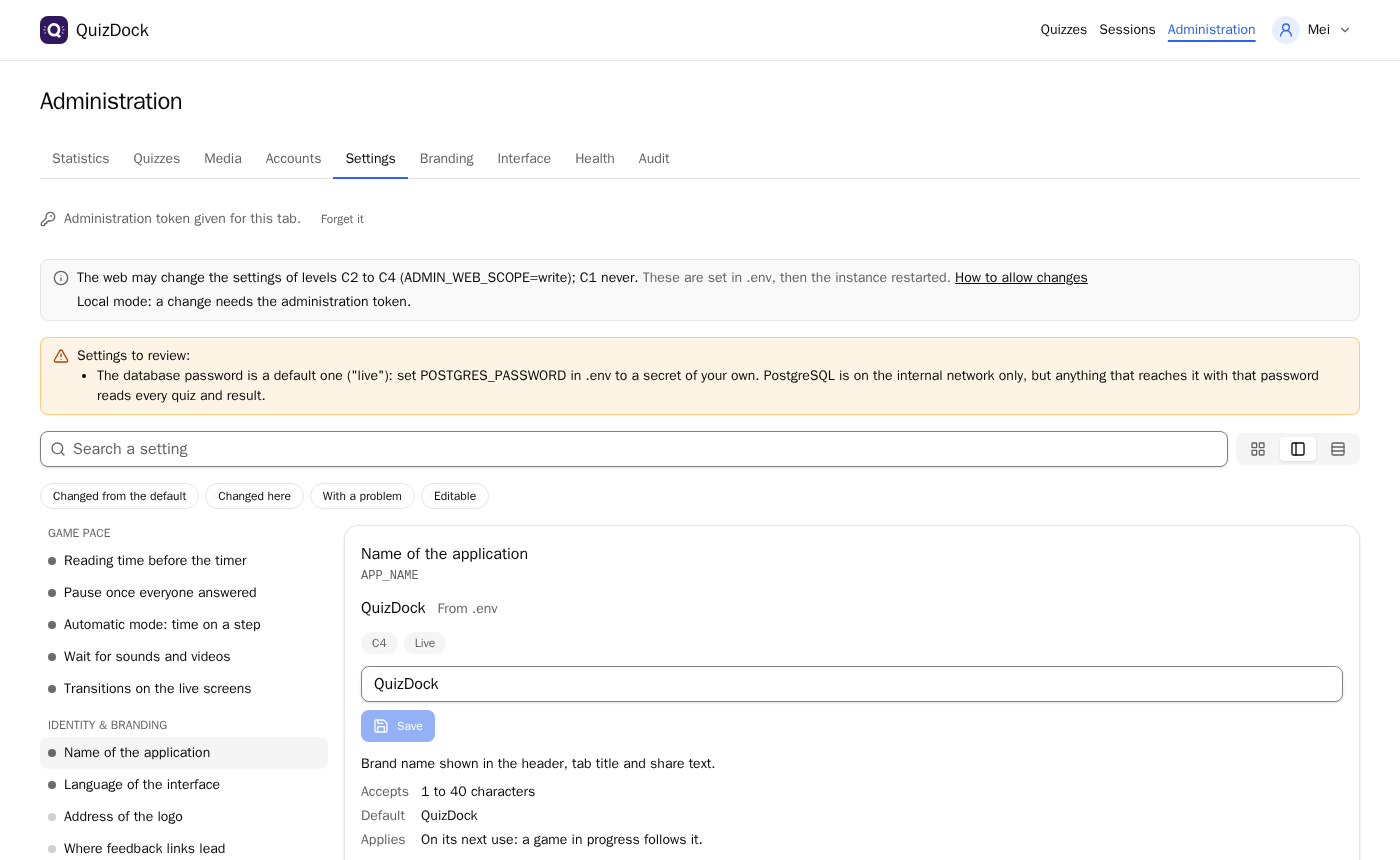The height and width of the screenshot is (860, 1400).
Task: Switch to the Audit tab
Action: [x=654, y=159]
